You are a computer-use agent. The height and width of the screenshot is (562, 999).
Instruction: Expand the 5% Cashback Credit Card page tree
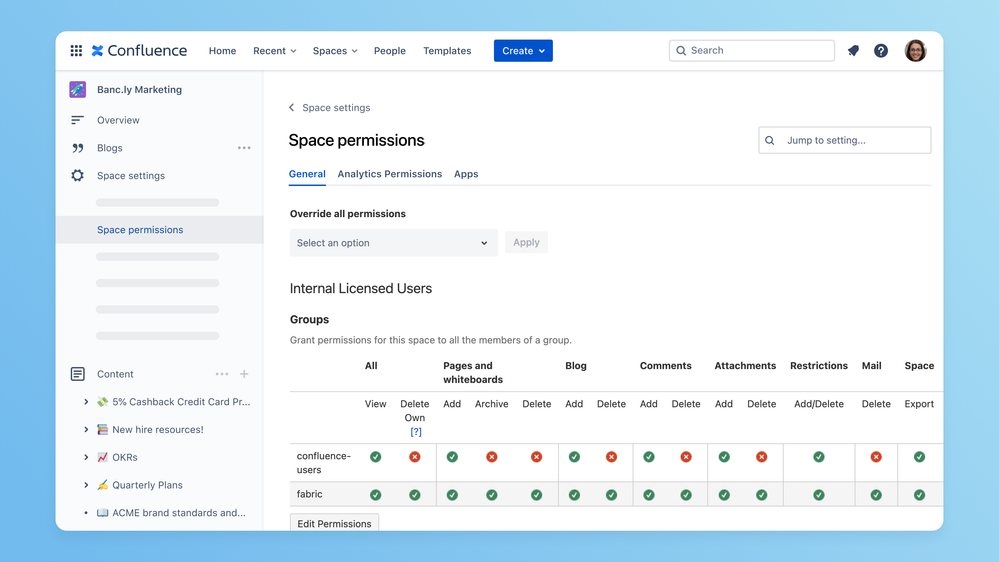pyautogui.click(x=86, y=401)
